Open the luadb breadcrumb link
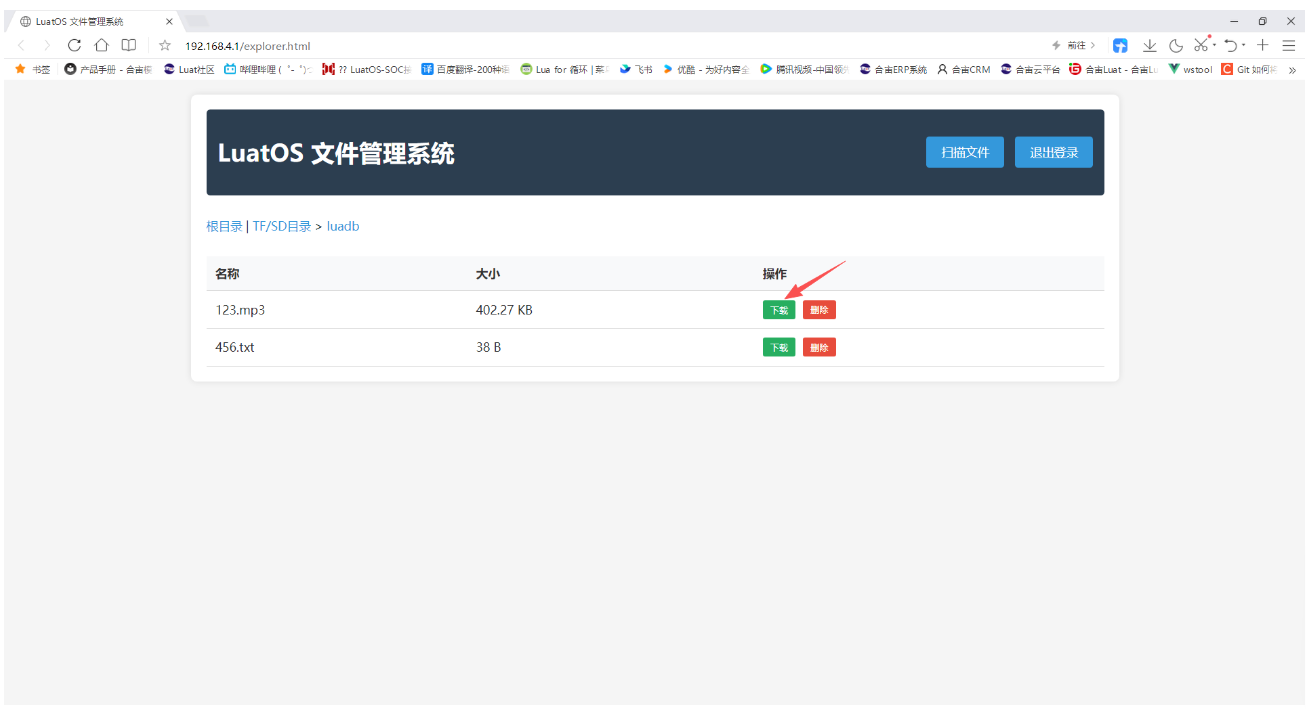This screenshot has width=1306, height=710. pyautogui.click(x=343, y=227)
